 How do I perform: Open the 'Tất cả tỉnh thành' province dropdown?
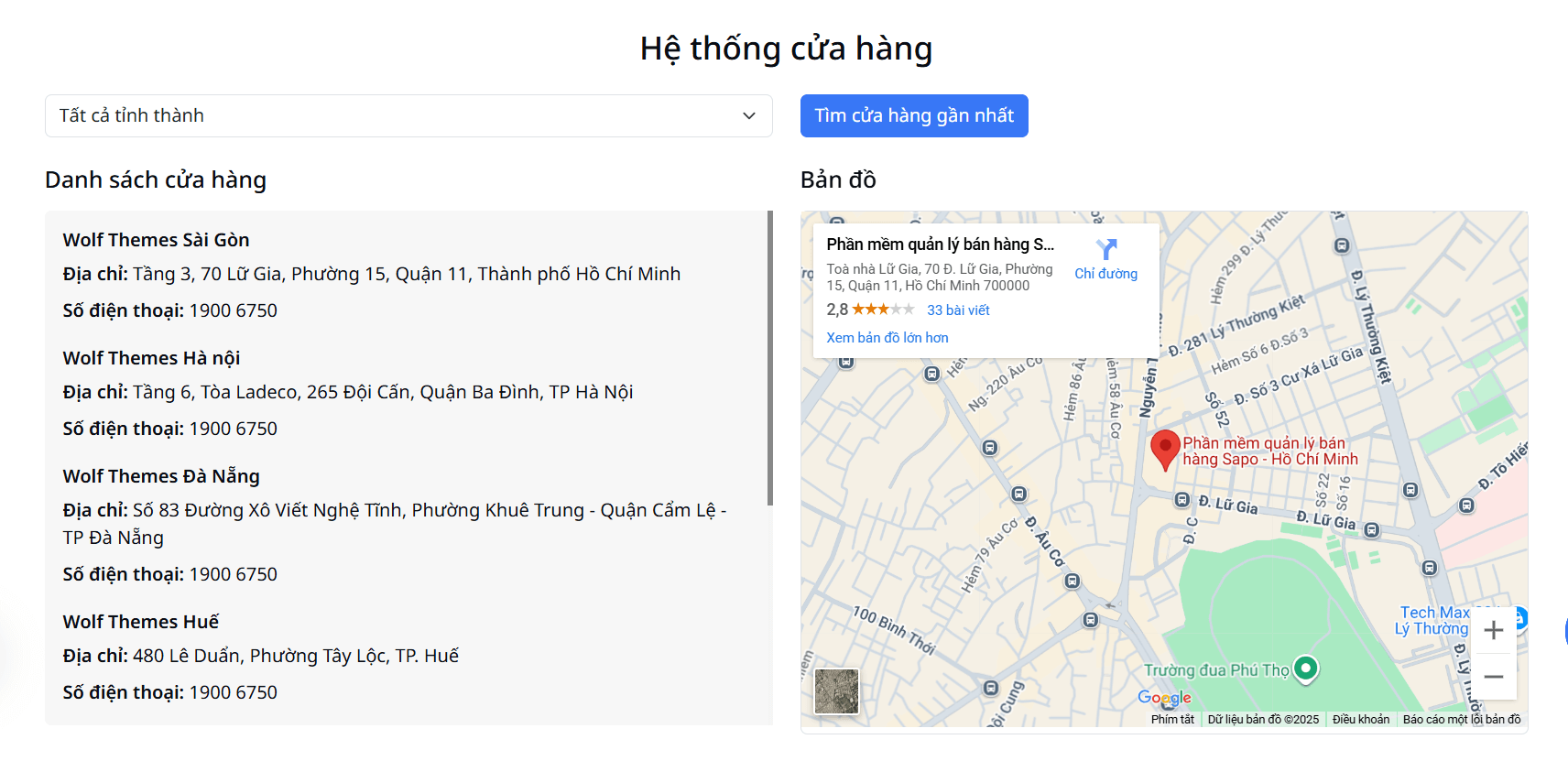(408, 116)
